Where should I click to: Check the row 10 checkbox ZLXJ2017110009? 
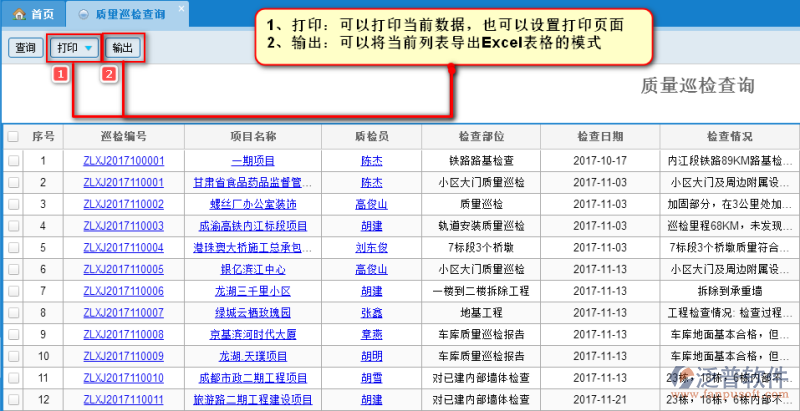pos(13,356)
